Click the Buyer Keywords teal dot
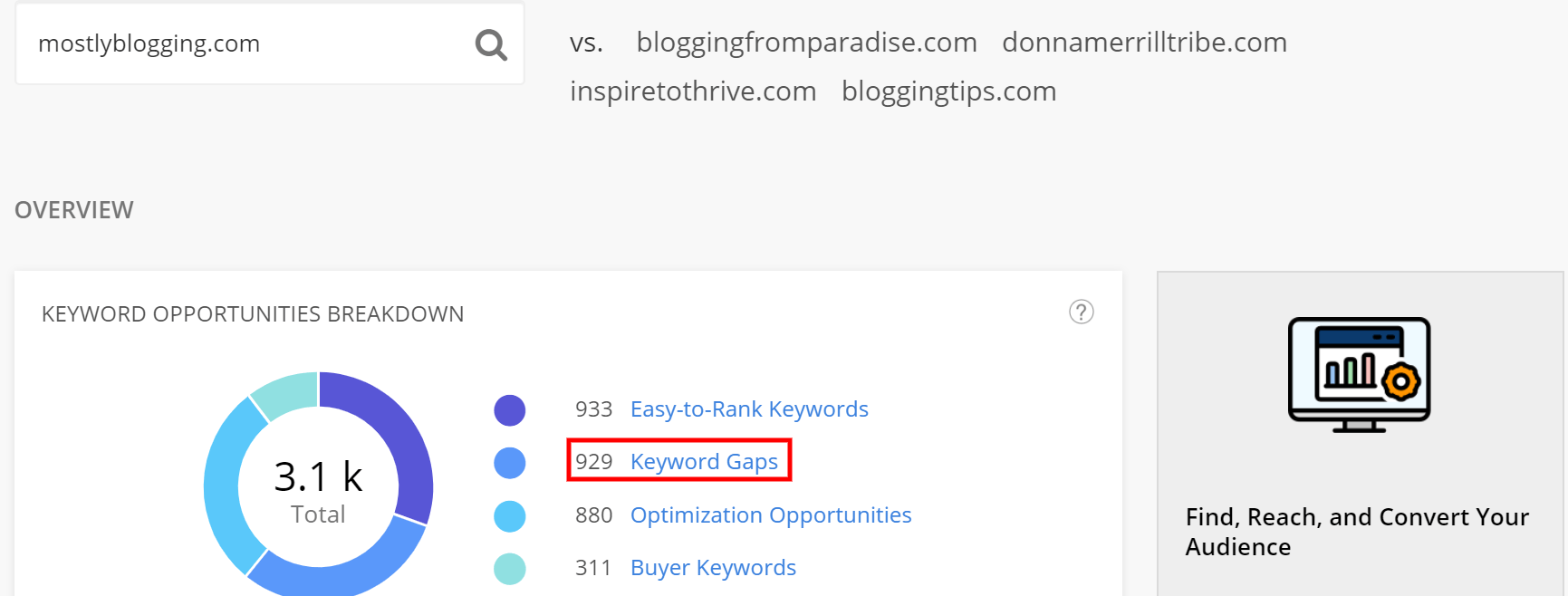This screenshot has height=596, width=1568. pos(510,569)
